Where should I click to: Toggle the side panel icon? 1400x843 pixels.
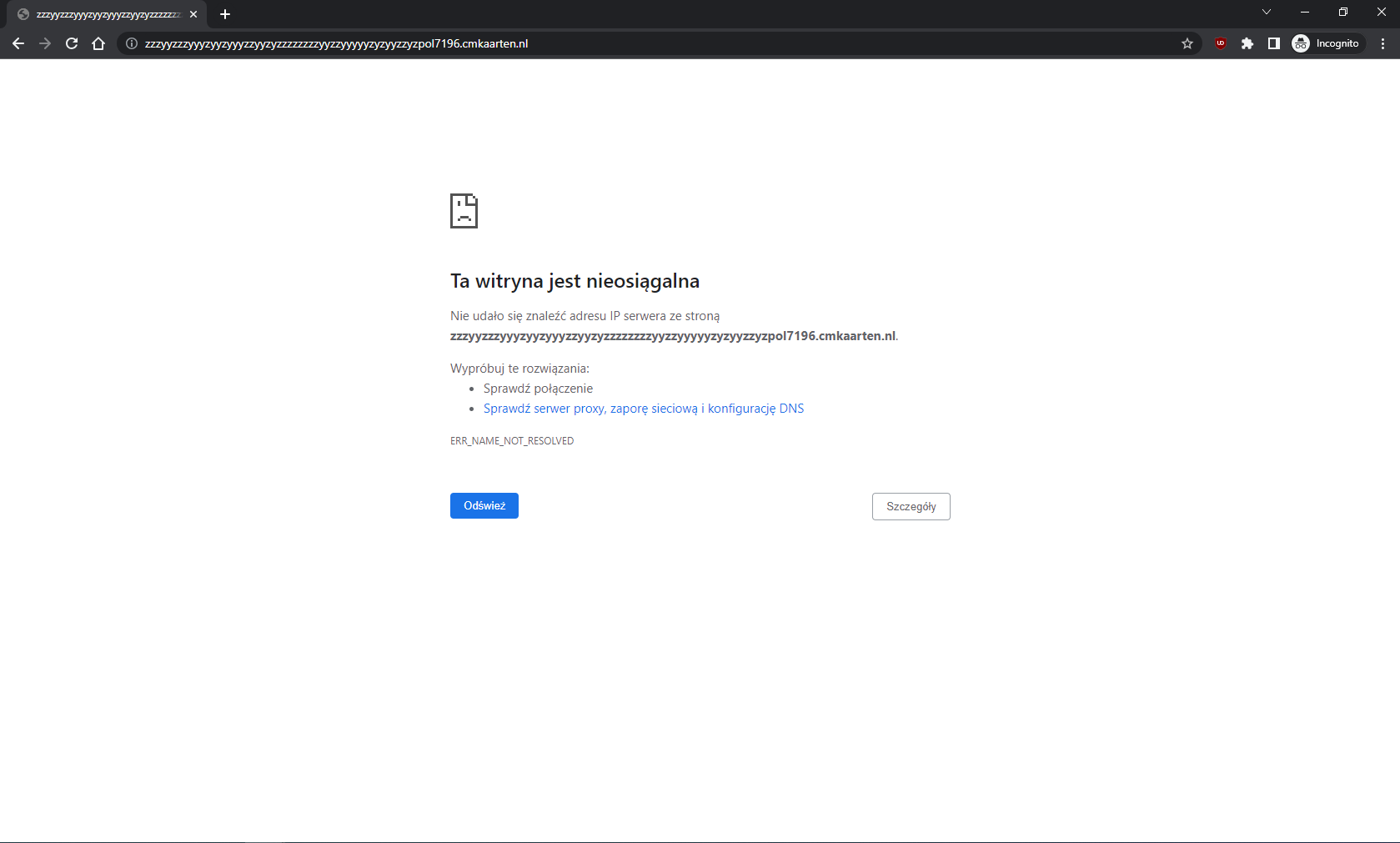click(1274, 43)
